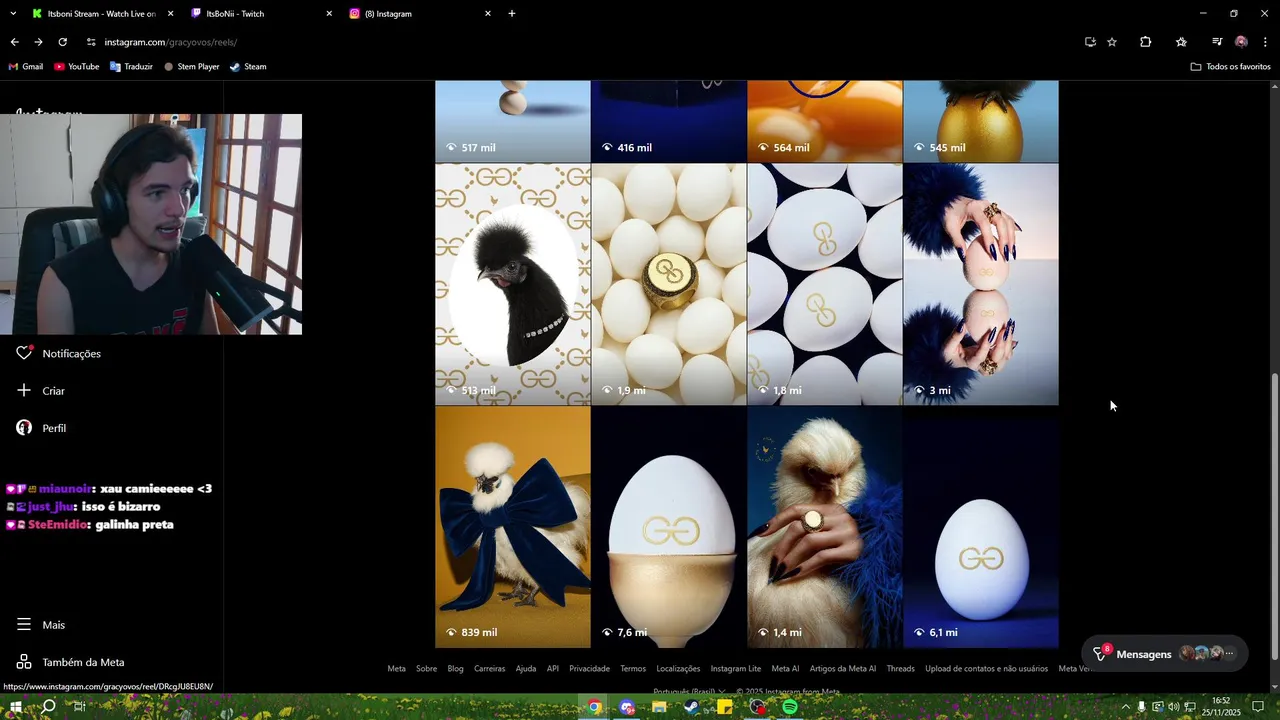Open the Traduzir bookmark
This screenshot has height=720, width=1280.
tap(131, 67)
